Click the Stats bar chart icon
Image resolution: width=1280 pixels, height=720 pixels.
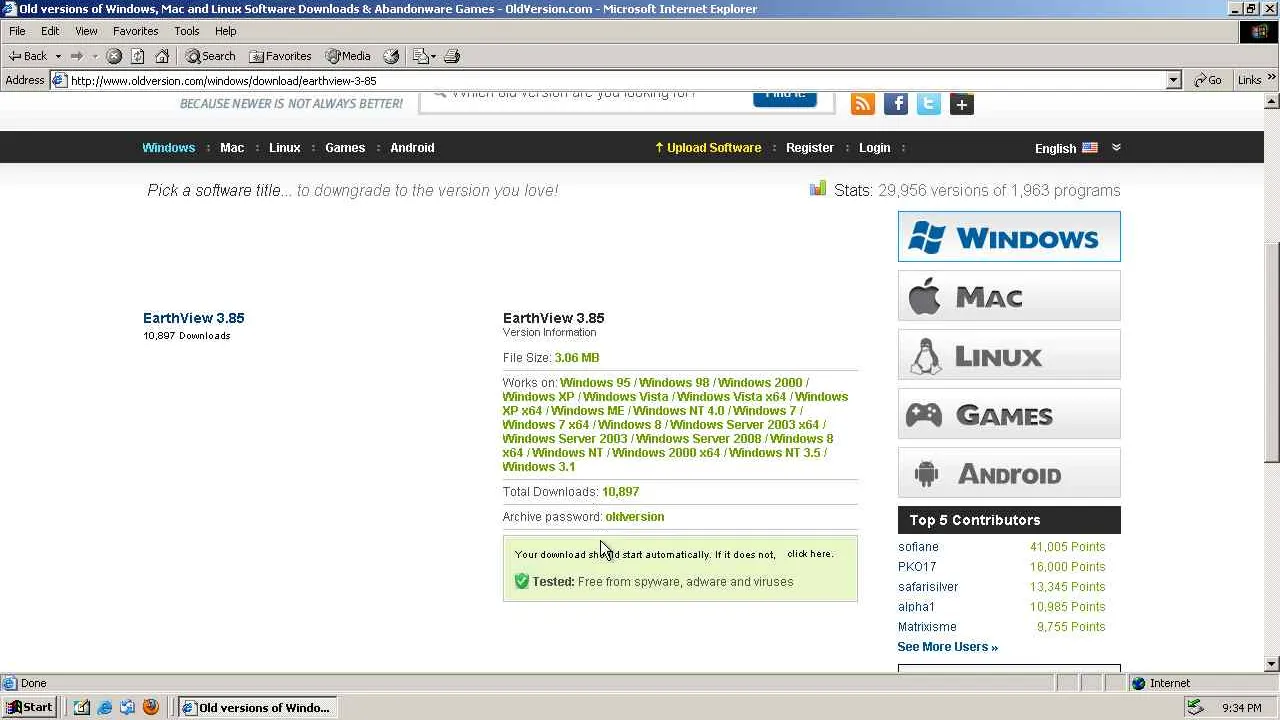coord(818,189)
